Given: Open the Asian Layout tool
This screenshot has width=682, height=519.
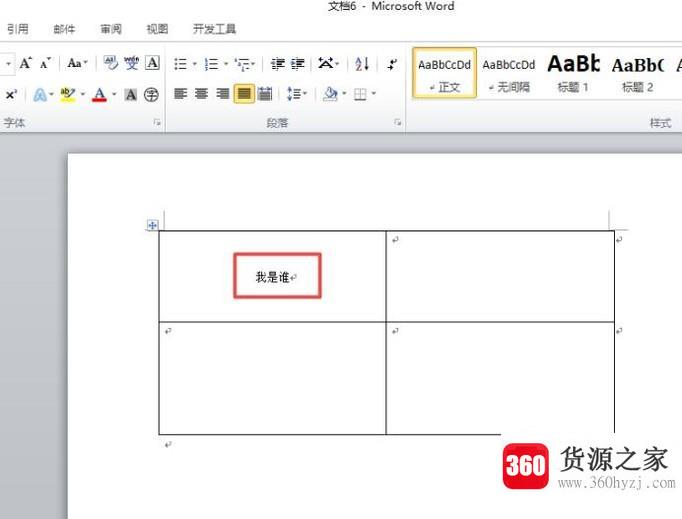Looking at the screenshot, I should pos(325,64).
